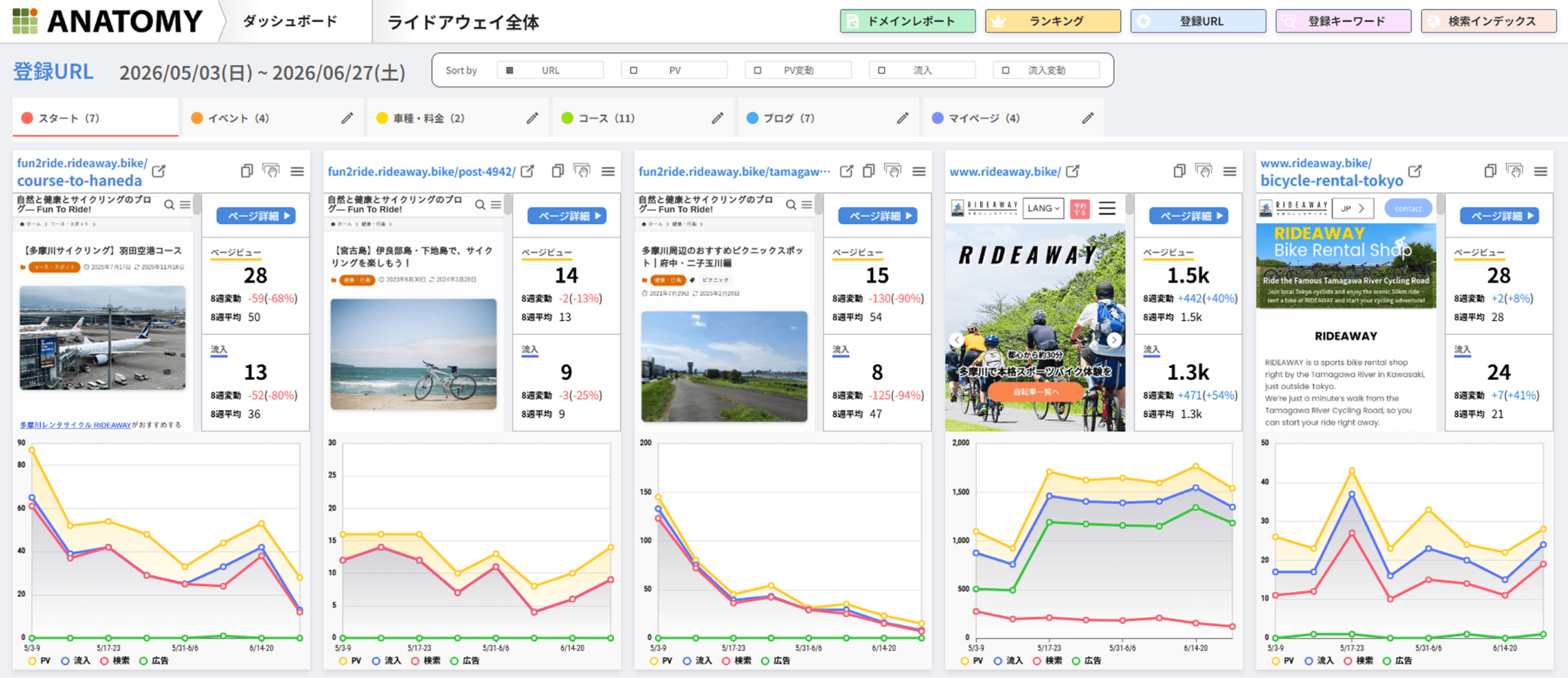Open external link icon beside www.rideaway.bike/ URL

click(x=1073, y=171)
